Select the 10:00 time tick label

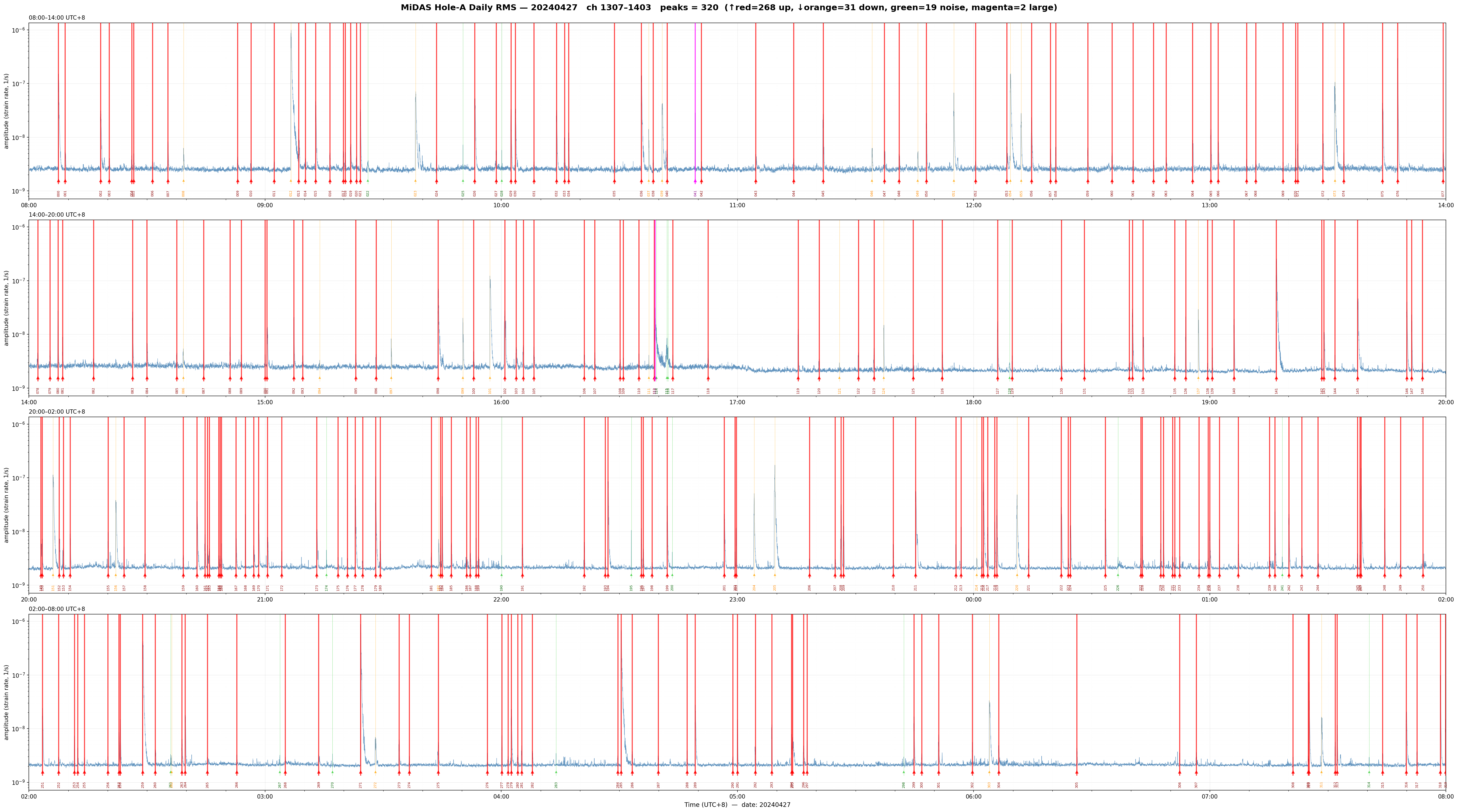click(501, 205)
